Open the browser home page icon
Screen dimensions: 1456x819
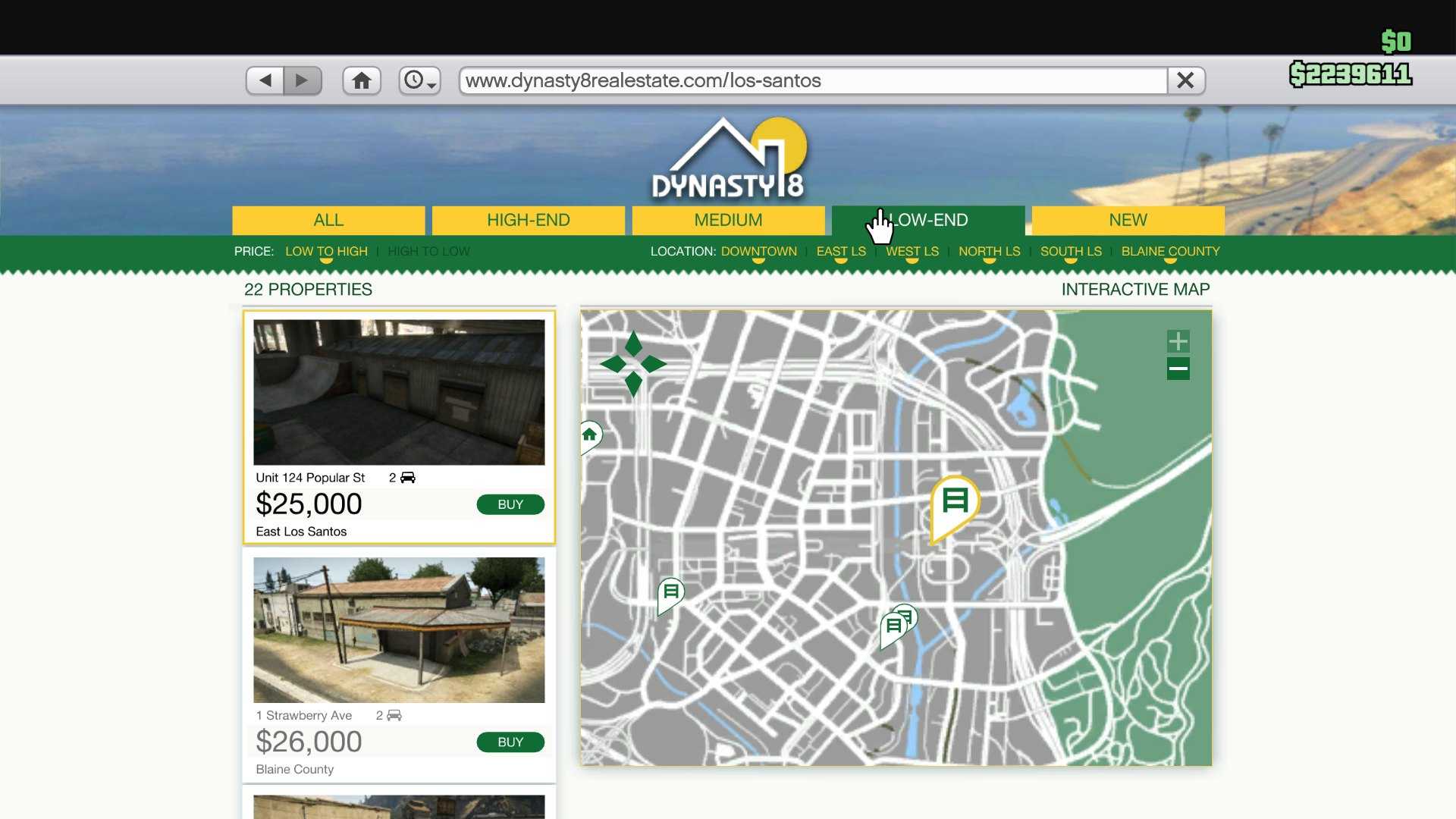tap(362, 80)
